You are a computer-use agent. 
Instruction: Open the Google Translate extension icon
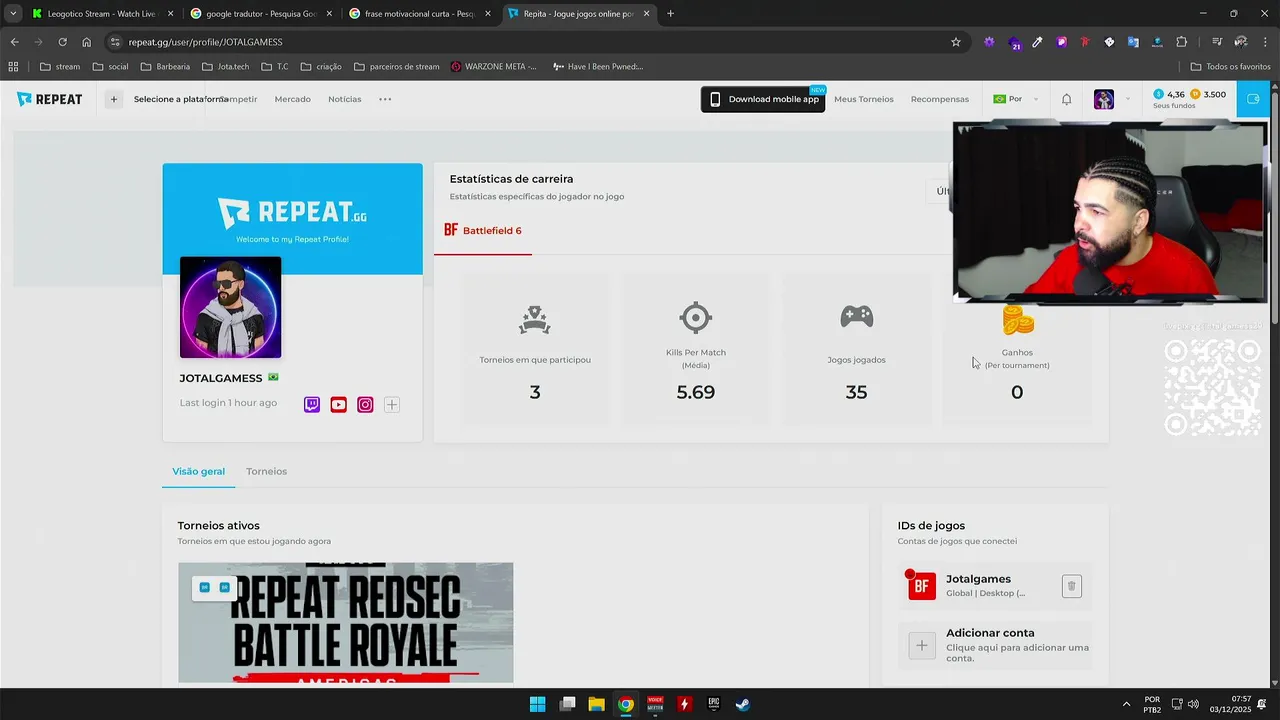click(1133, 42)
